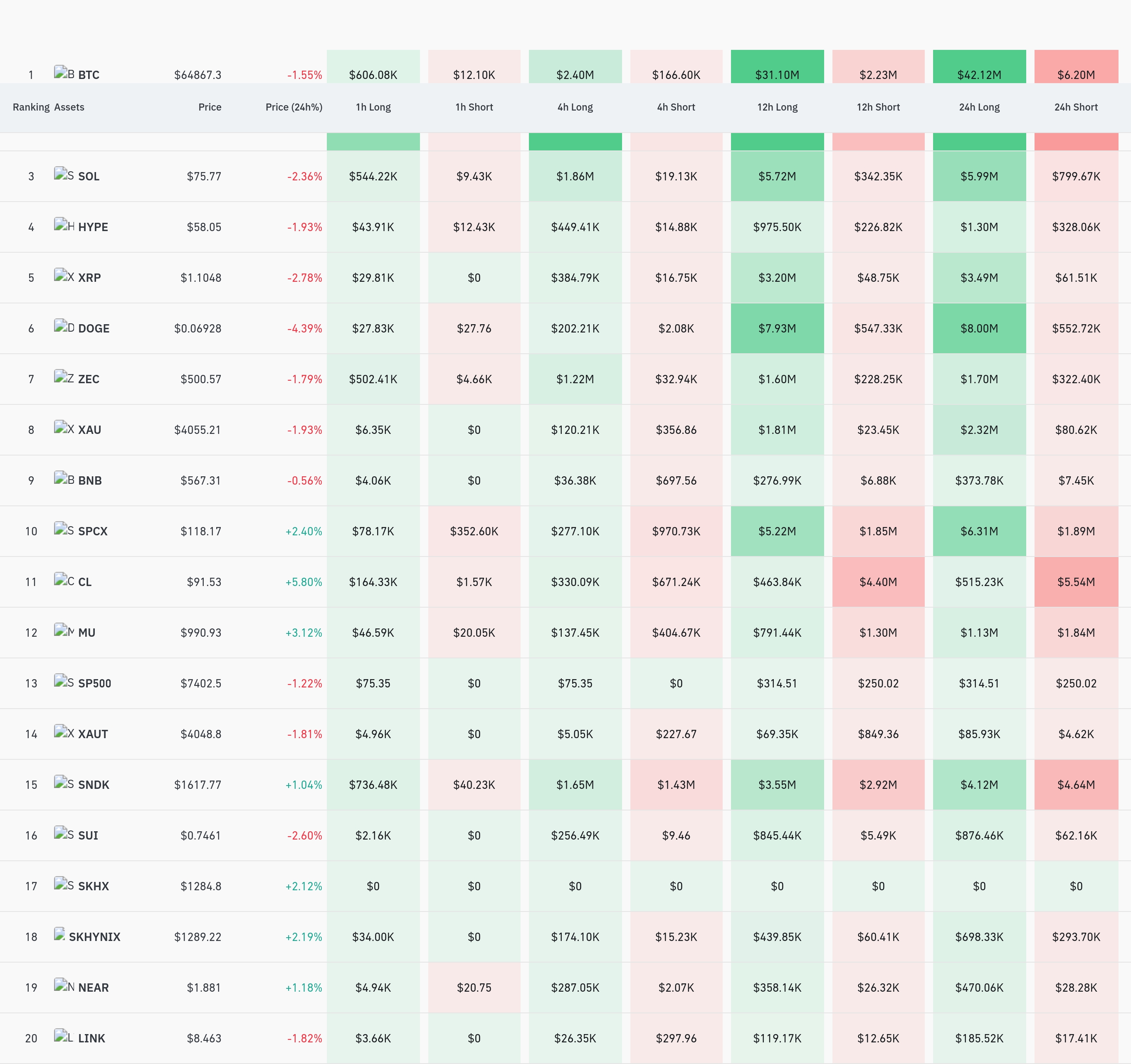
Task: Open the SP500 asset name link
Action: point(94,683)
